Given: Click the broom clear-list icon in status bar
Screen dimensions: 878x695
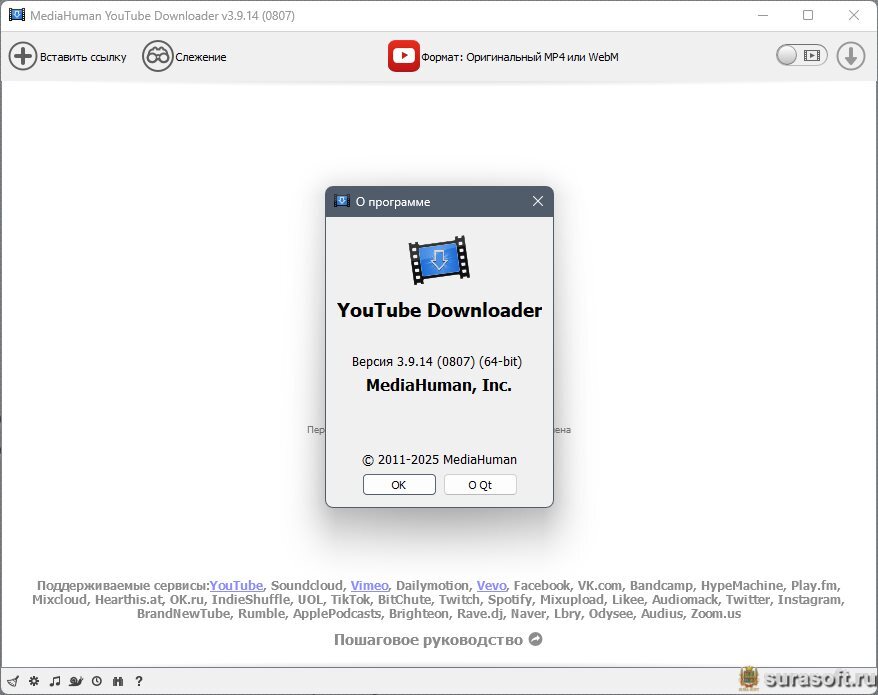Looking at the screenshot, I should [13, 681].
